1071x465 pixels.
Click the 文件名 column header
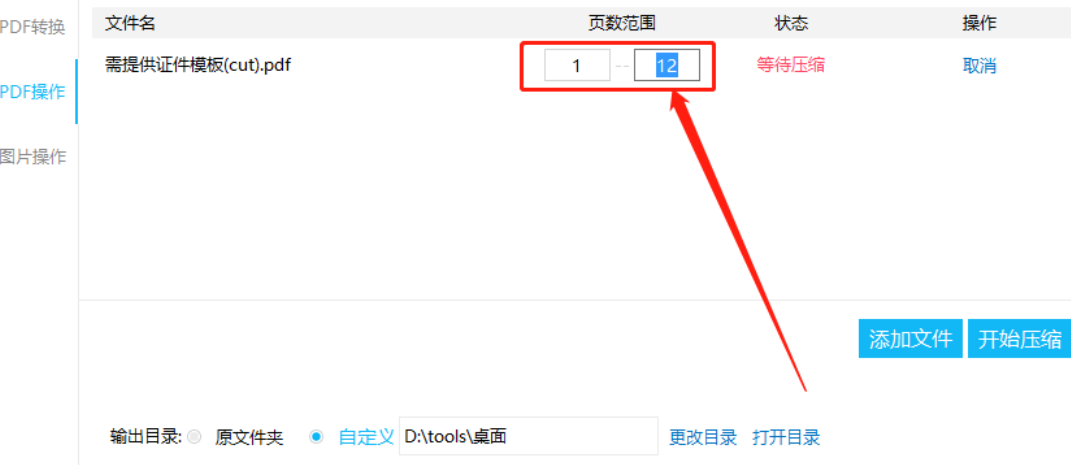[x=130, y=23]
